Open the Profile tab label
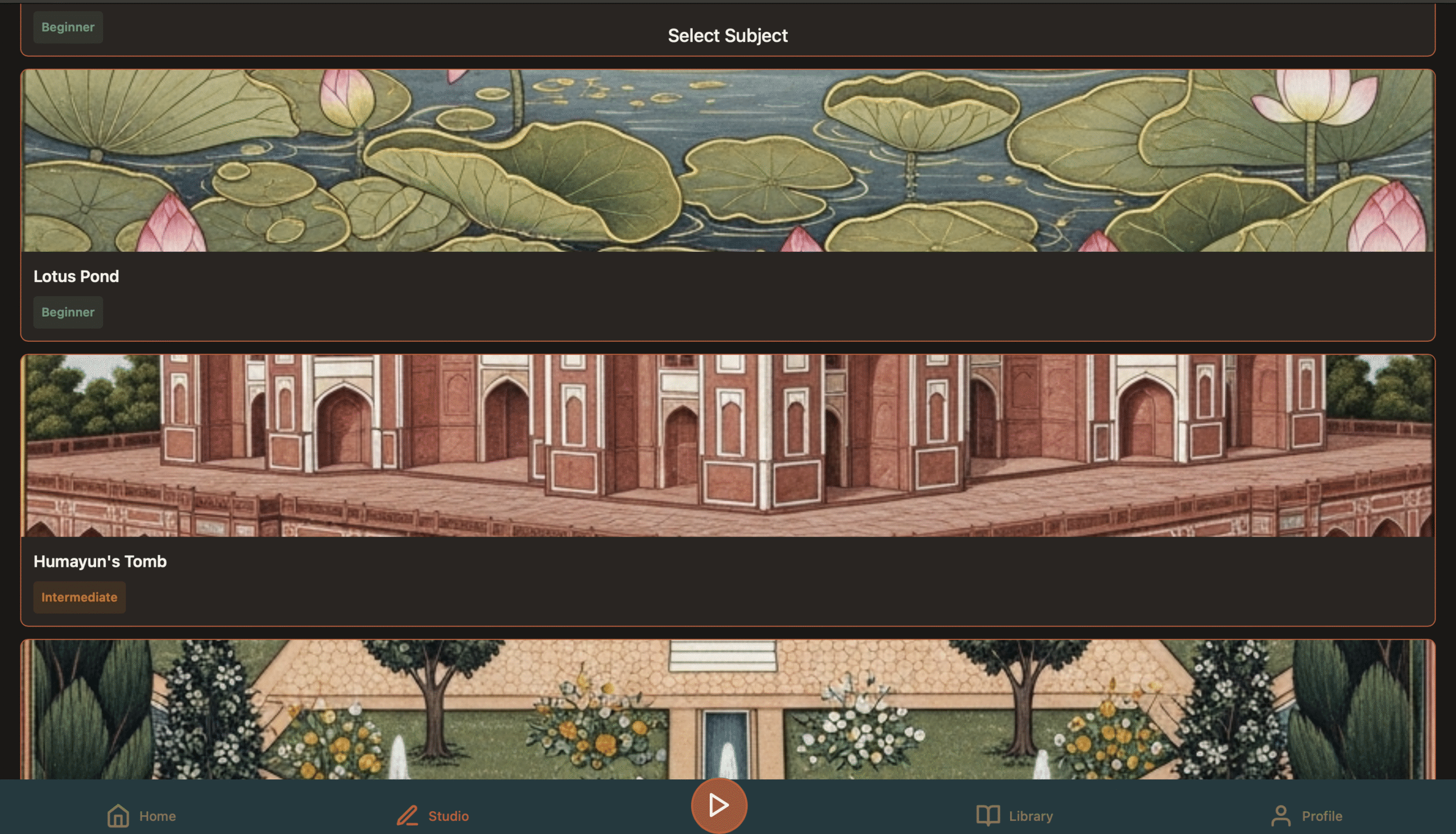1456x834 pixels. (x=1322, y=816)
